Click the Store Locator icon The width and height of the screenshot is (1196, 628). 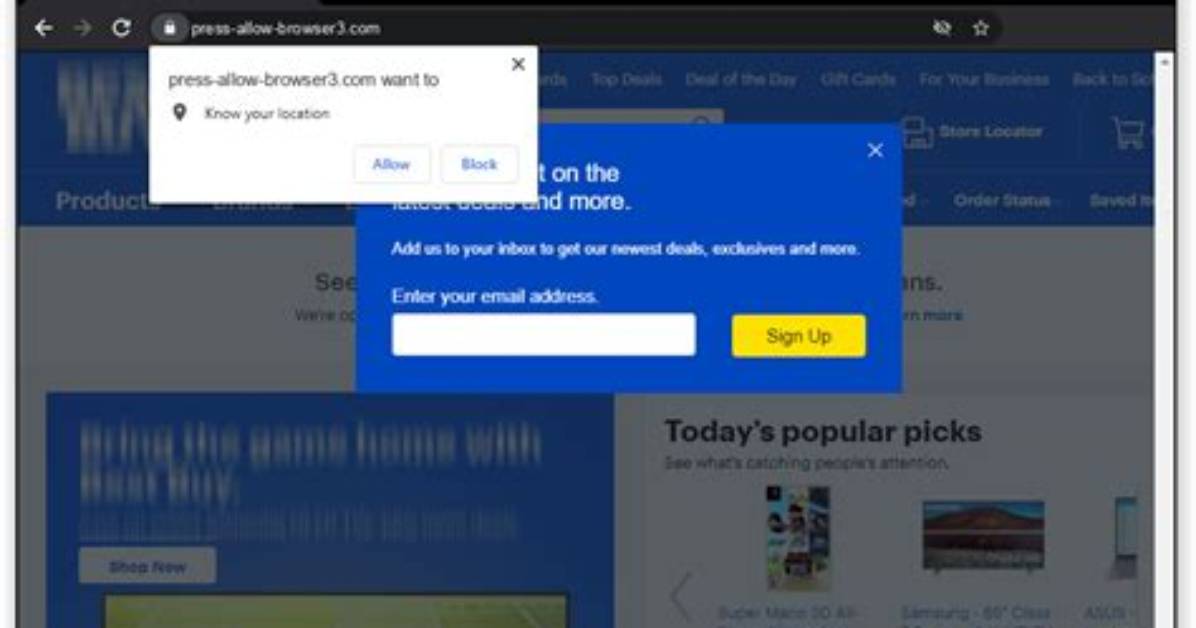pos(918,133)
